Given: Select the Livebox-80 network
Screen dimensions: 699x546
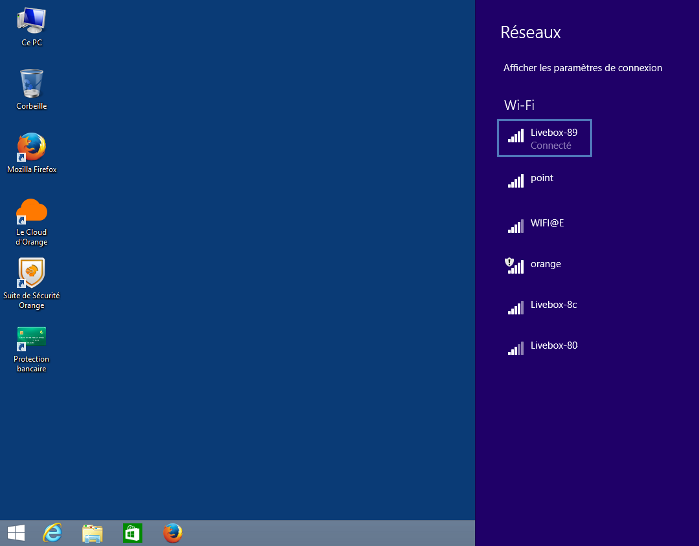Looking at the screenshot, I should coord(553,346).
